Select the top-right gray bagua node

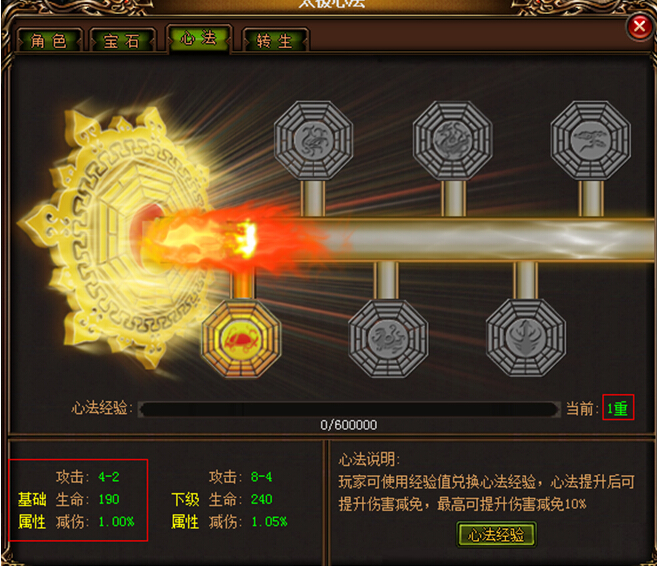591,140
